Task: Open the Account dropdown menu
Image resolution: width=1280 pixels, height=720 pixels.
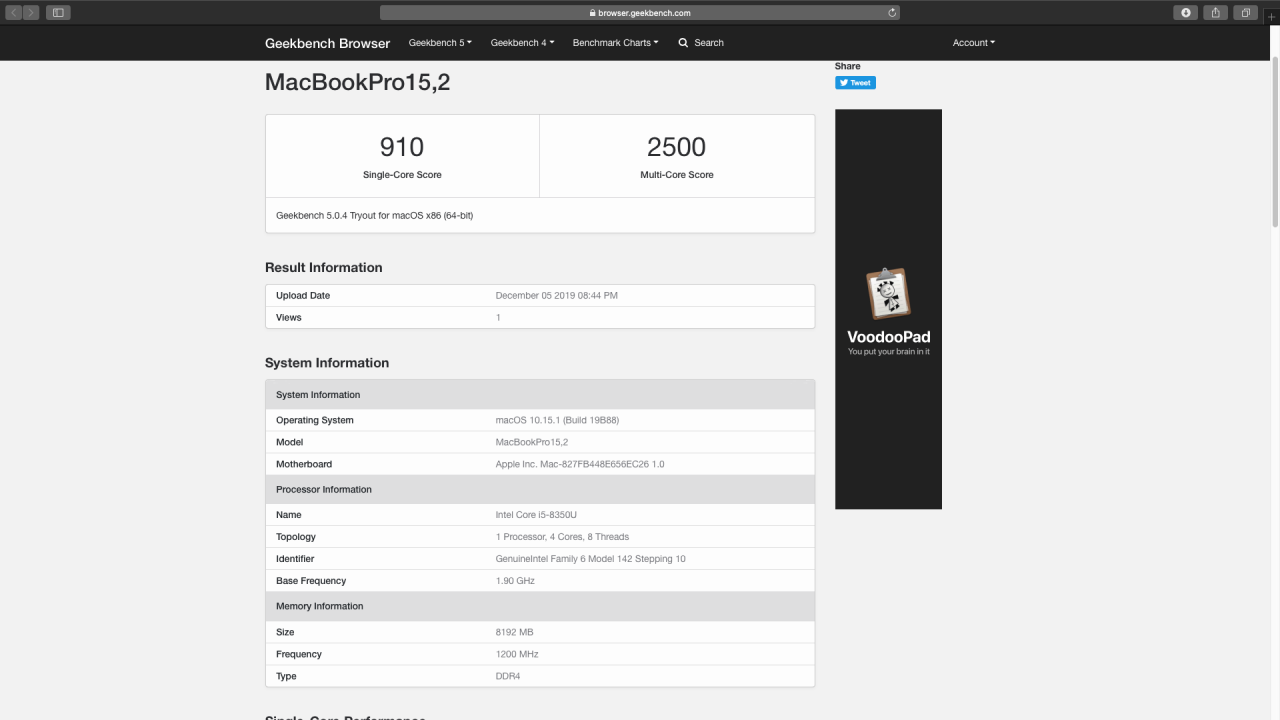Action: pos(973,43)
